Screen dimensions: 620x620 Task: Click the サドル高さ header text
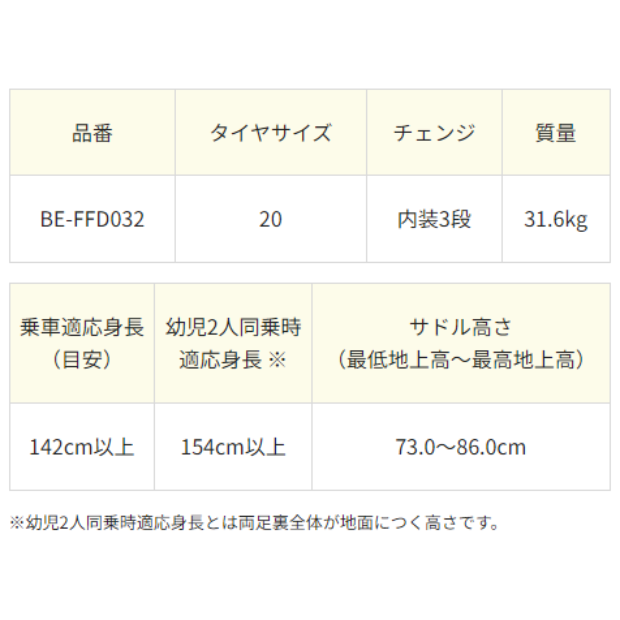coord(460,327)
